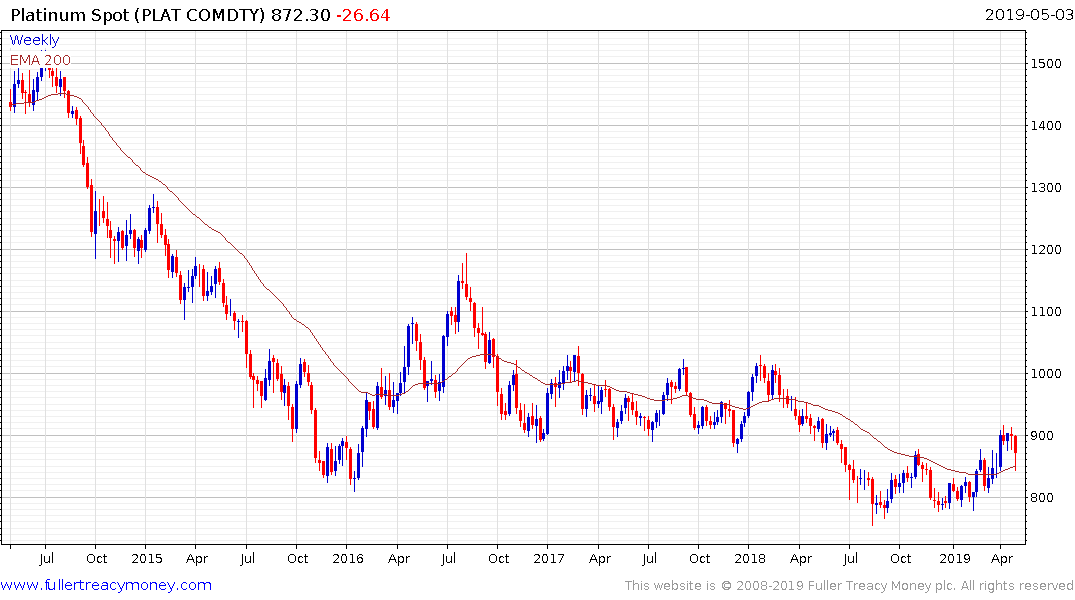Select the last price value 872.30
Image resolution: width=1075 pixels, height=600 pixels.
(300, 15)
